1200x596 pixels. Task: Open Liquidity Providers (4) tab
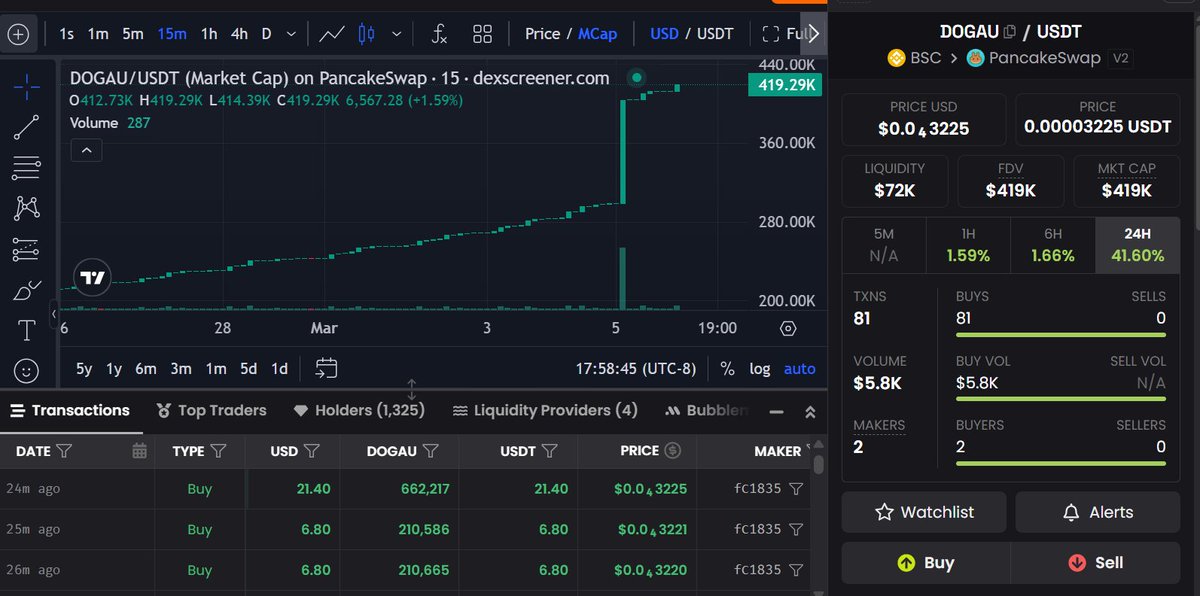[545, 410]
